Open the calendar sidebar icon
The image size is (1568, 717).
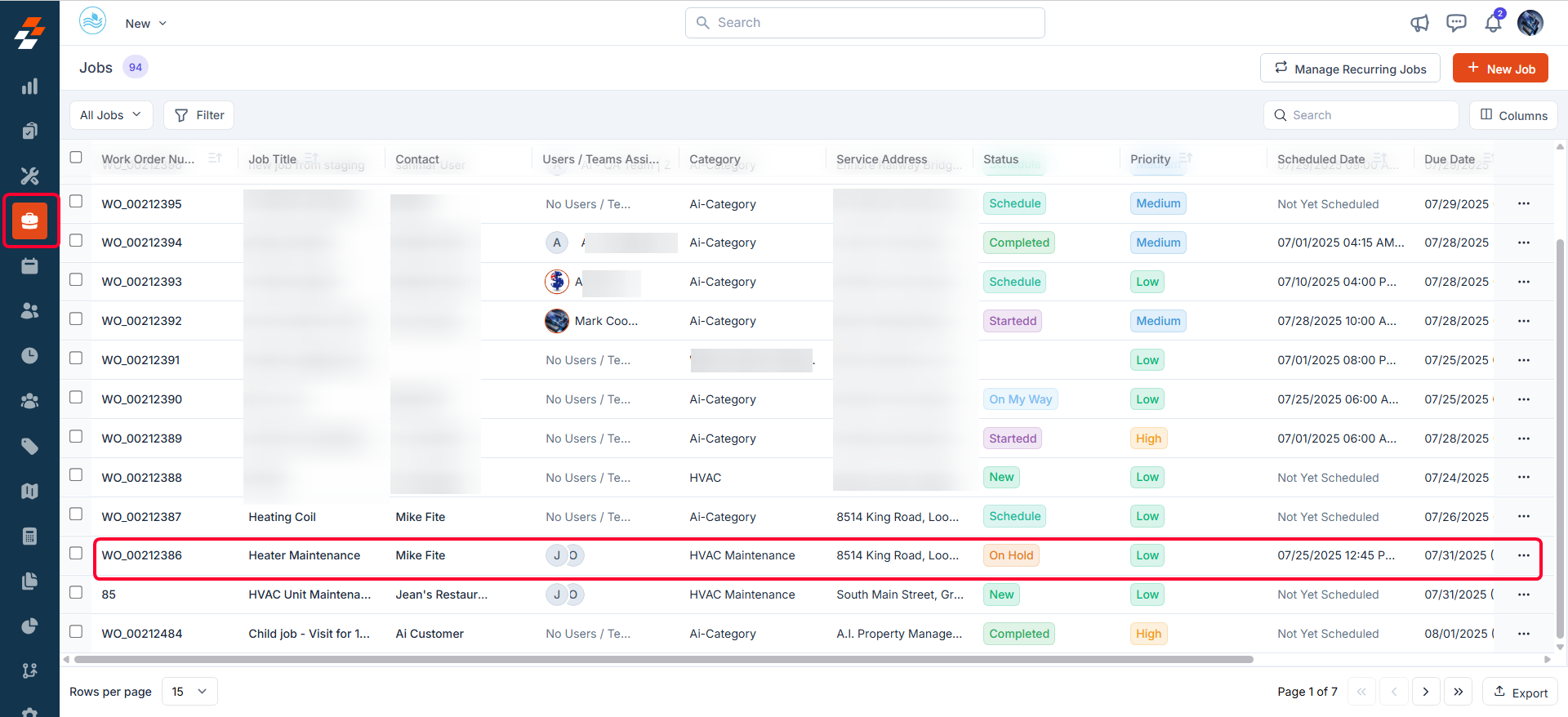[29, 265]
